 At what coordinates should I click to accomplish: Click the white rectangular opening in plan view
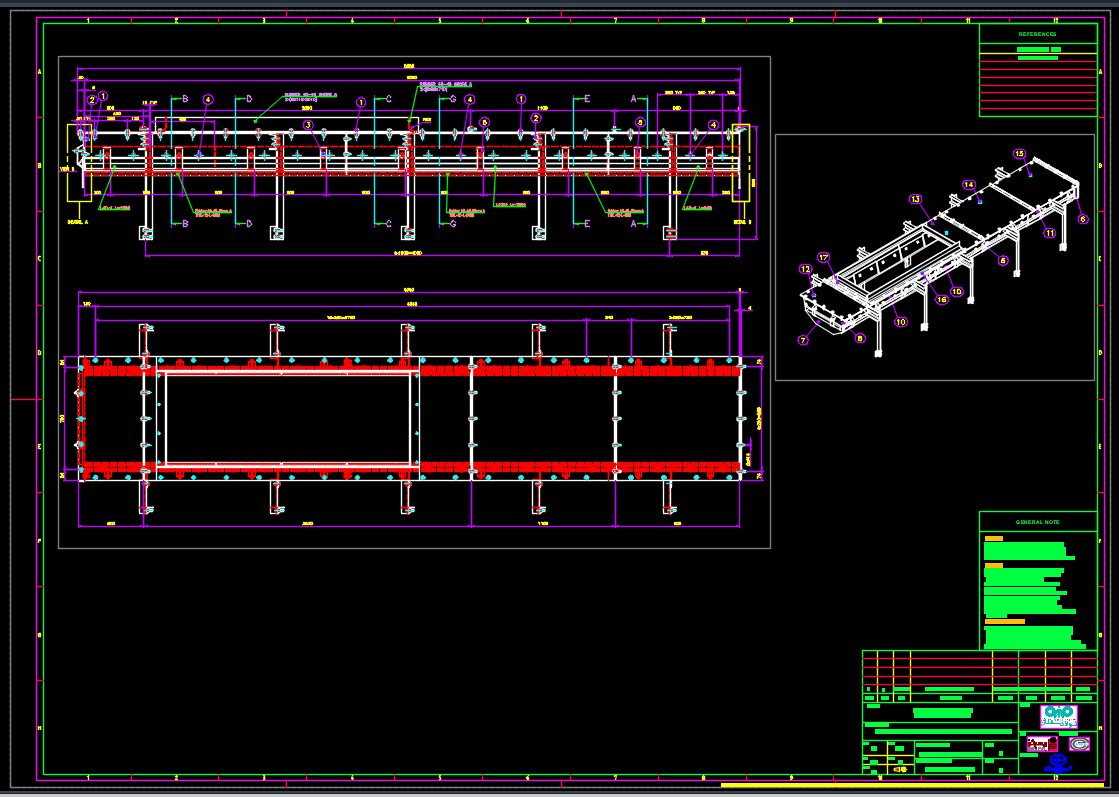tap(287, 418)
